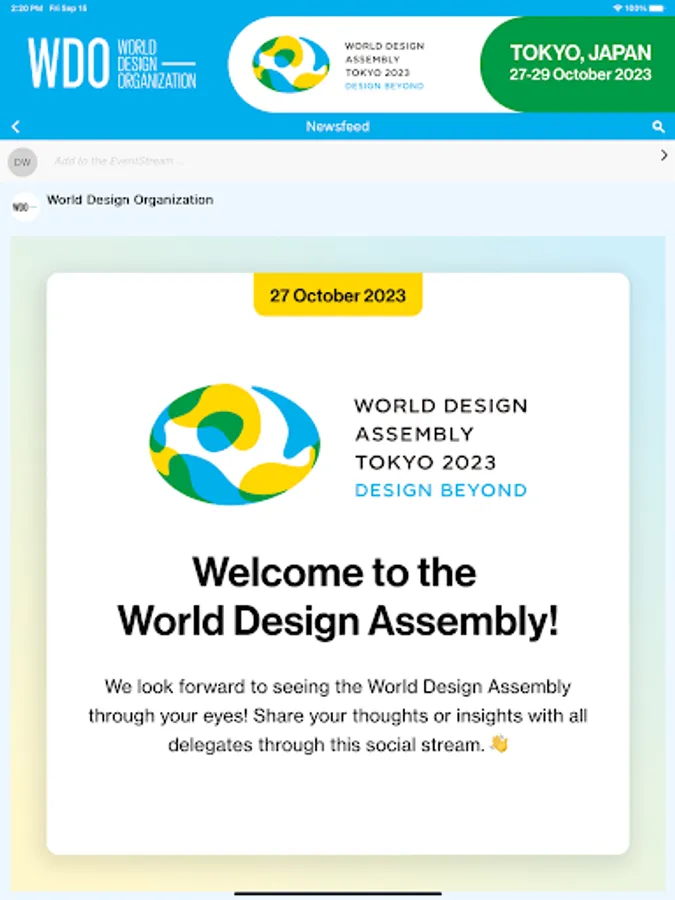Tap 'We look forward to seeing' paragraph

338,716
